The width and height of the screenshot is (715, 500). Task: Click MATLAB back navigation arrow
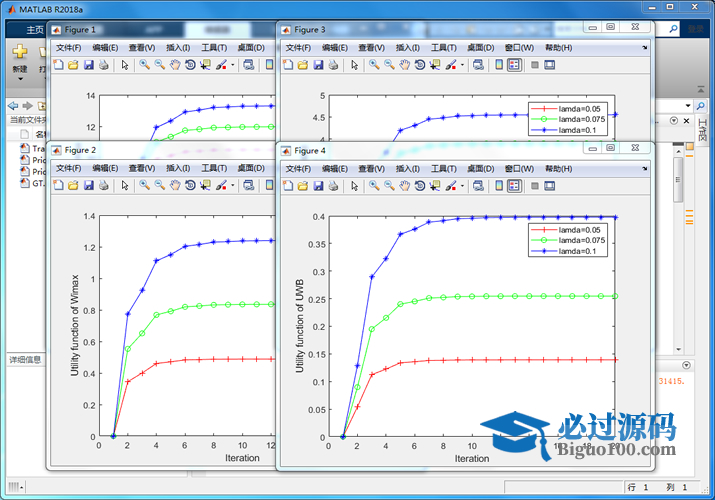(13, 106)
